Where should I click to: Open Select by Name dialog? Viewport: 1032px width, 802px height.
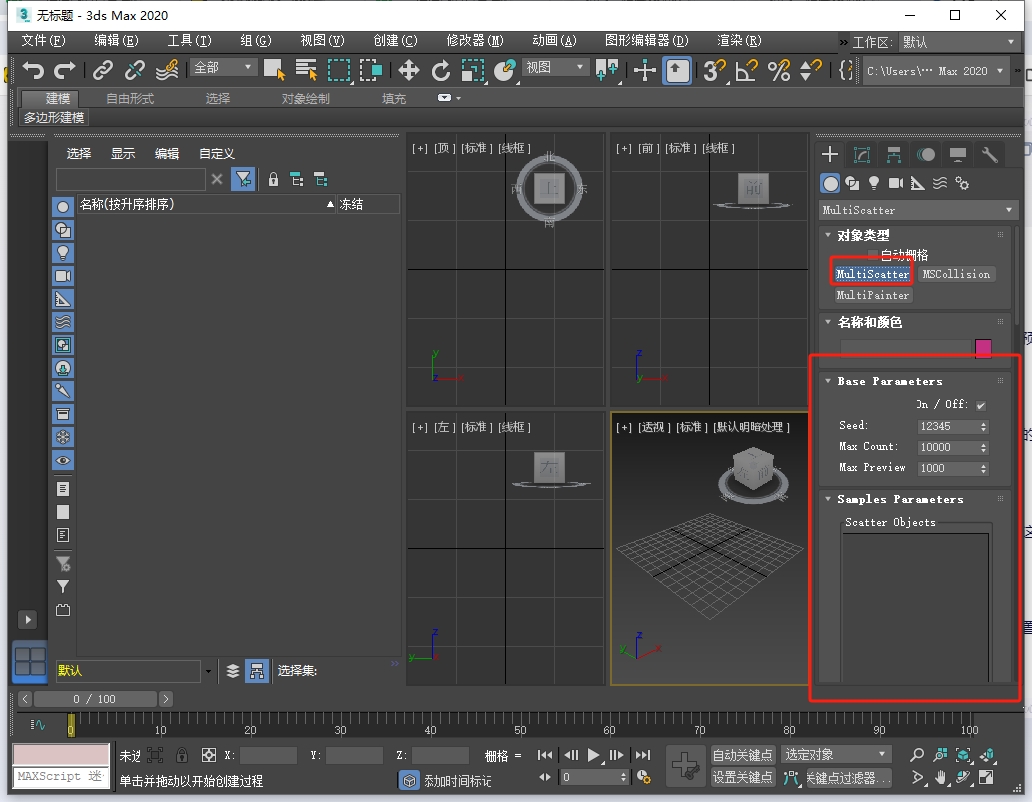(306, 69)
